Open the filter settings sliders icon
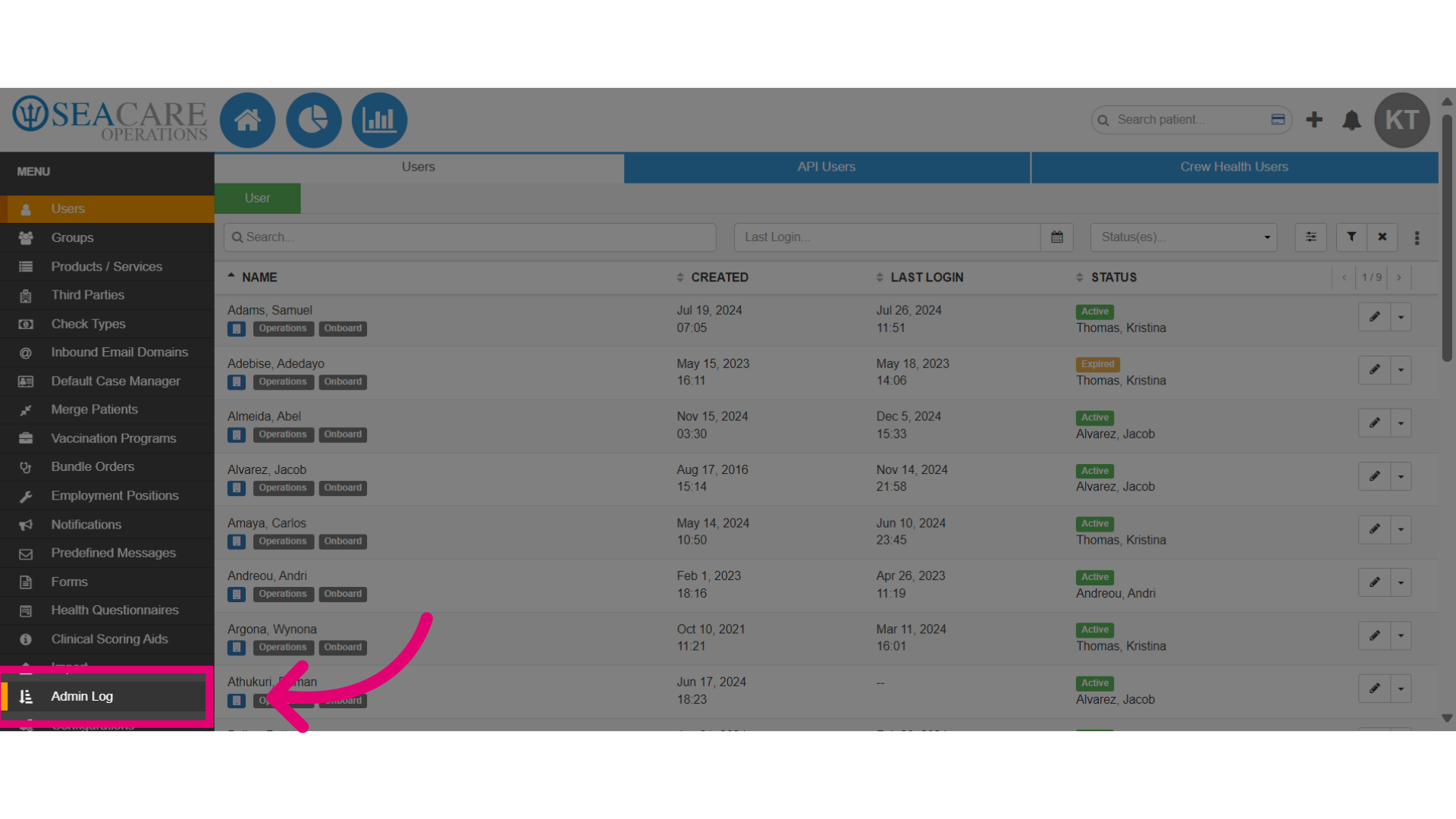 click(x=1310, y=237)
